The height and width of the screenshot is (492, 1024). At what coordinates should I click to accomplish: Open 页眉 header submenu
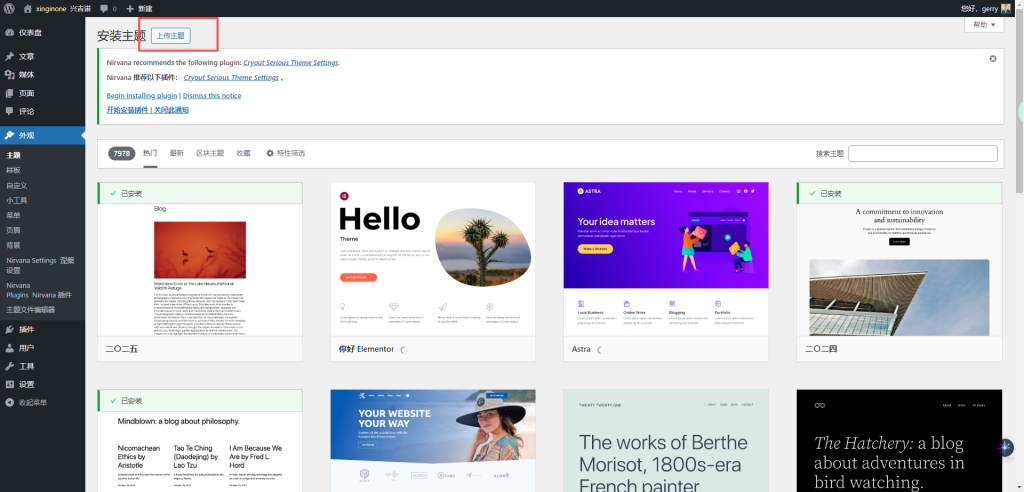14,231
